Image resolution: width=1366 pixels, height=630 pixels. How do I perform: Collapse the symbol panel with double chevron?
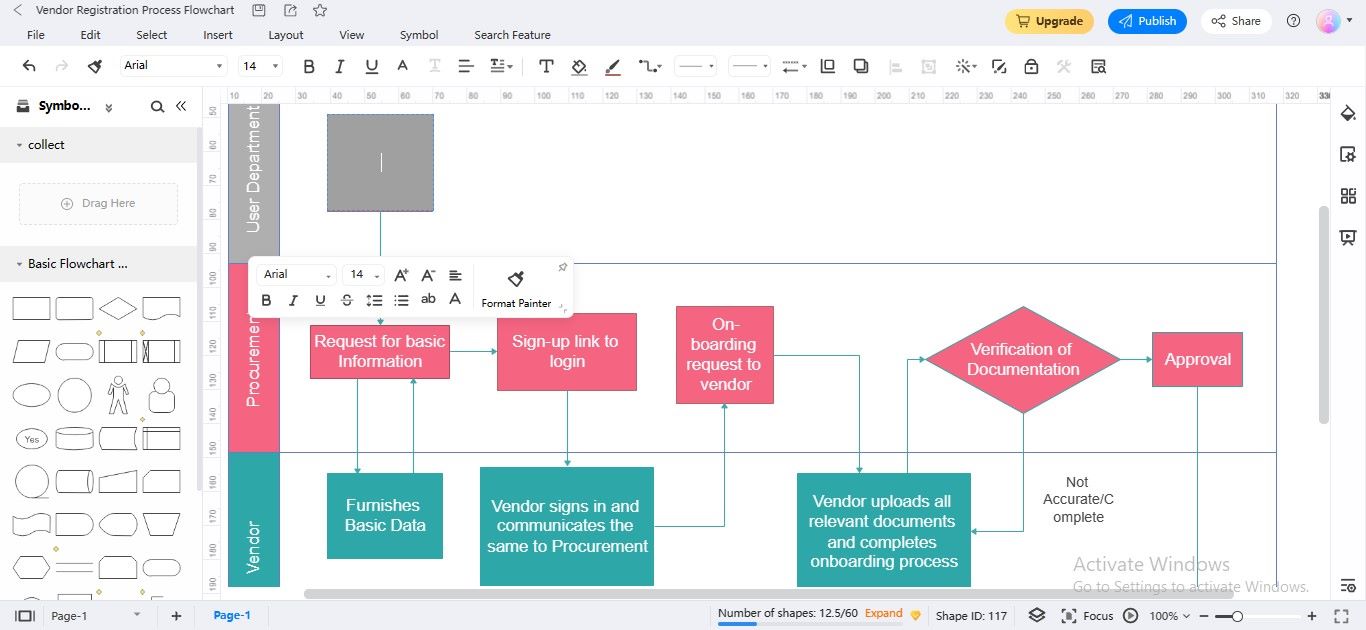(181, 106)
